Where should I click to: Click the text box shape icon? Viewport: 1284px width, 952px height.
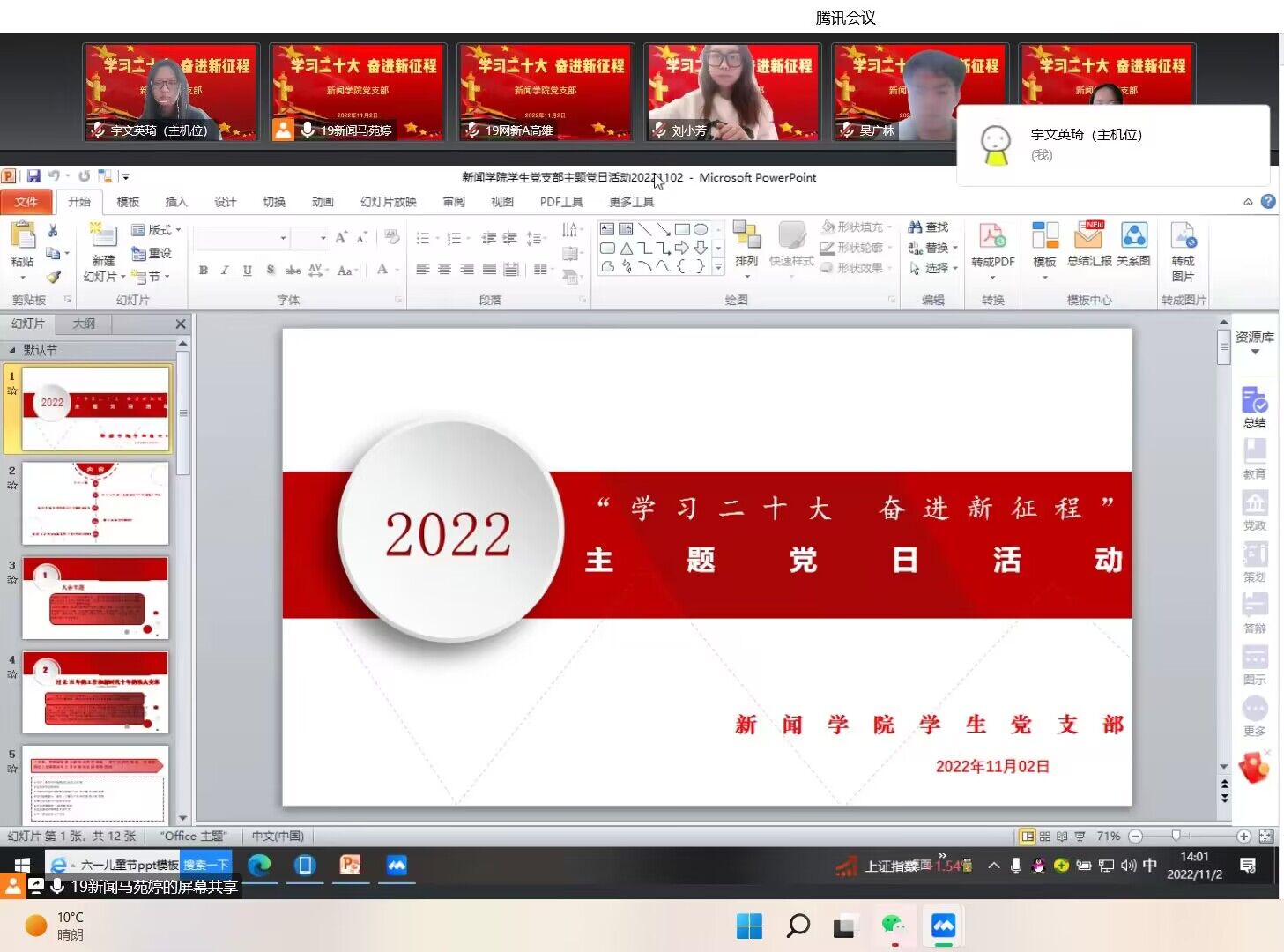tap(607, 229)
